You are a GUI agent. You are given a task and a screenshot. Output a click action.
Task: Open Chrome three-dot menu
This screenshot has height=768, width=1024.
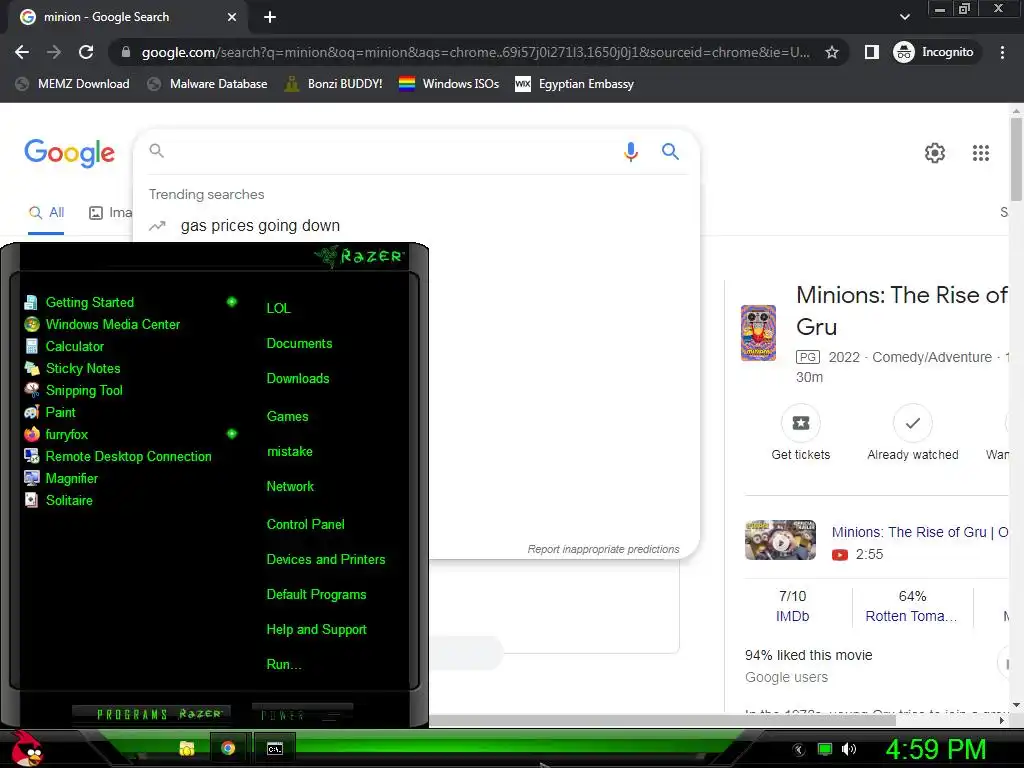[x=1002, y=52]
